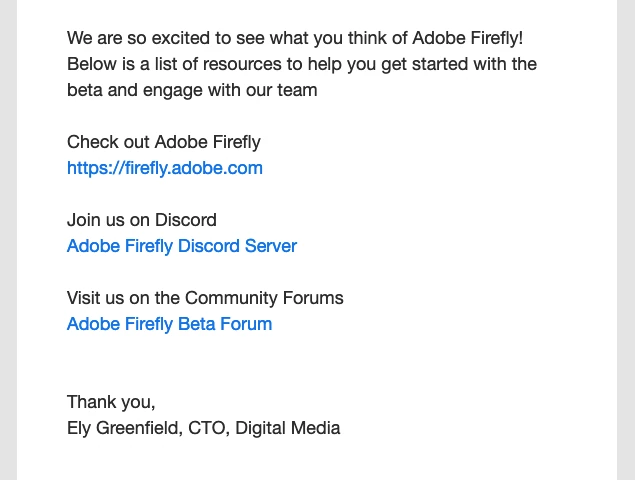Viewport: 635px width, 480px height.
Task: Click the "beta and engage with our team" line
Action: (191, 90)
